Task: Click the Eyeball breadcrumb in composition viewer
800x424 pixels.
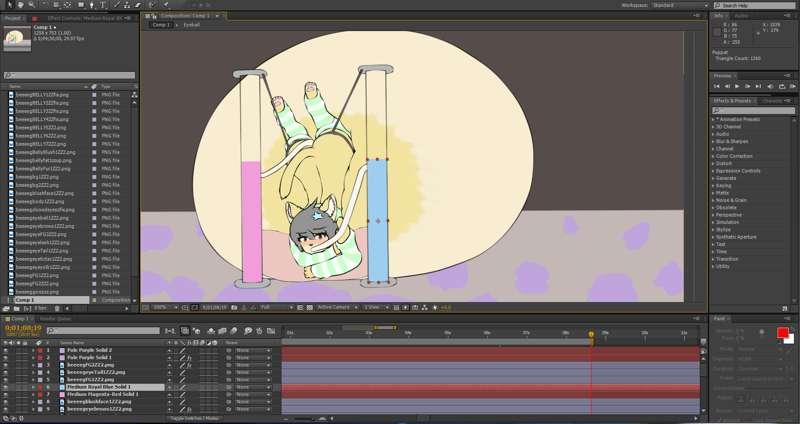Action: click(x=191, y=24)
